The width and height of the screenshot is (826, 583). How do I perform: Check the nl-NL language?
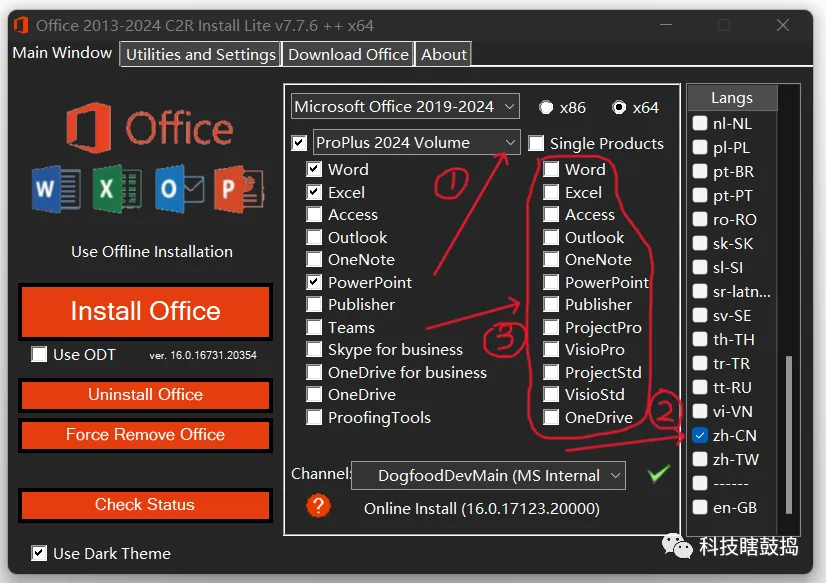(700, 123)
